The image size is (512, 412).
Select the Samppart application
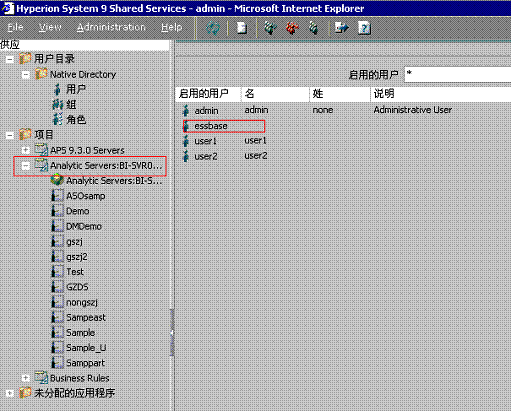click(85, 363)
